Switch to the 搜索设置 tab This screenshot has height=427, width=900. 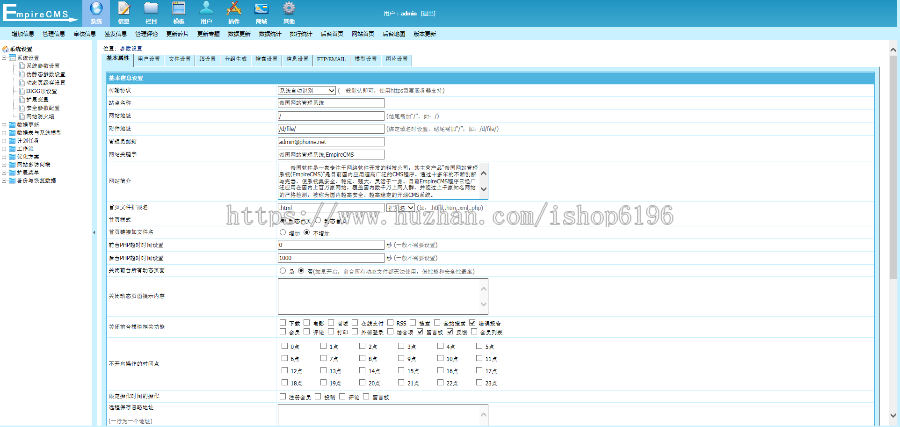click(267, 59)
